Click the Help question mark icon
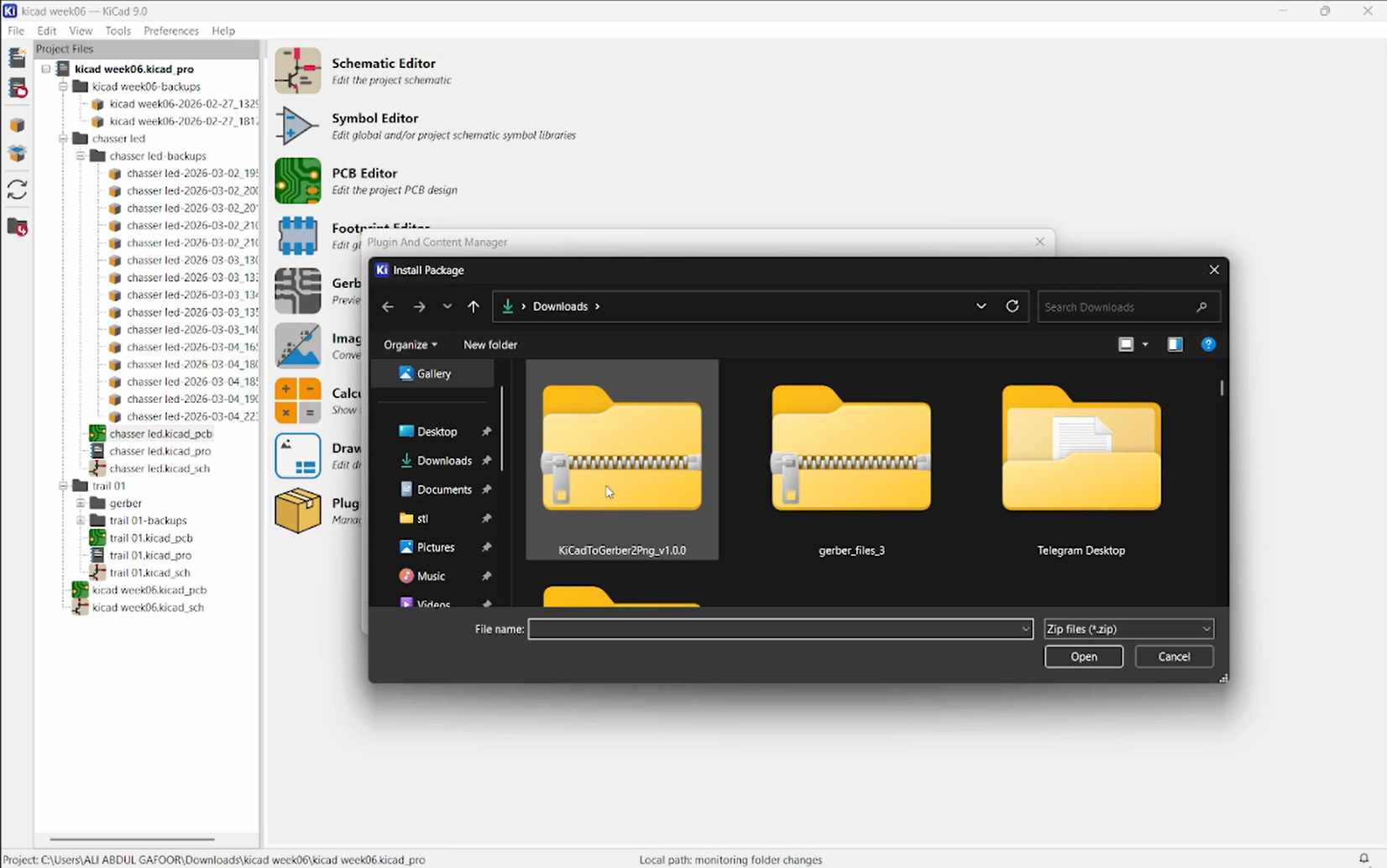Screen dimensions: 1387x868 (1208, 344)
